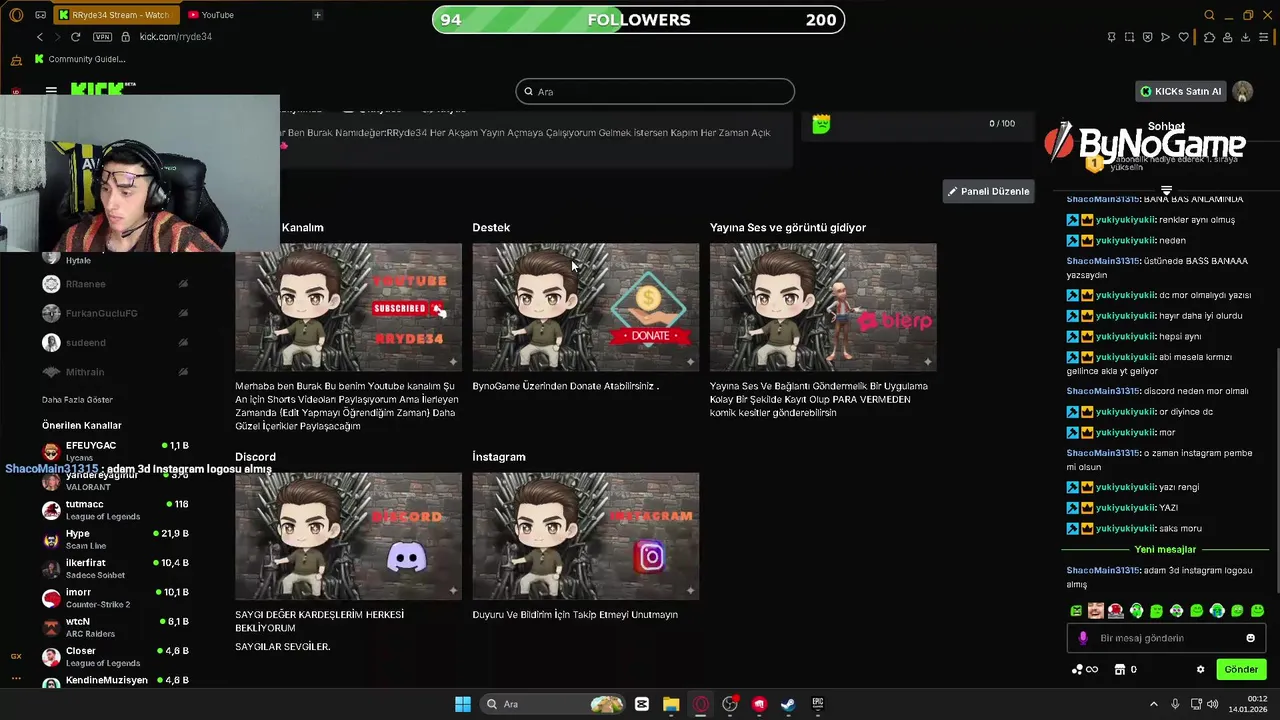Image resolution: width=1280 pixels, height=720 pixels.
Task: Click the tab search magnifier icon
Action: (x=1209, y=15)
